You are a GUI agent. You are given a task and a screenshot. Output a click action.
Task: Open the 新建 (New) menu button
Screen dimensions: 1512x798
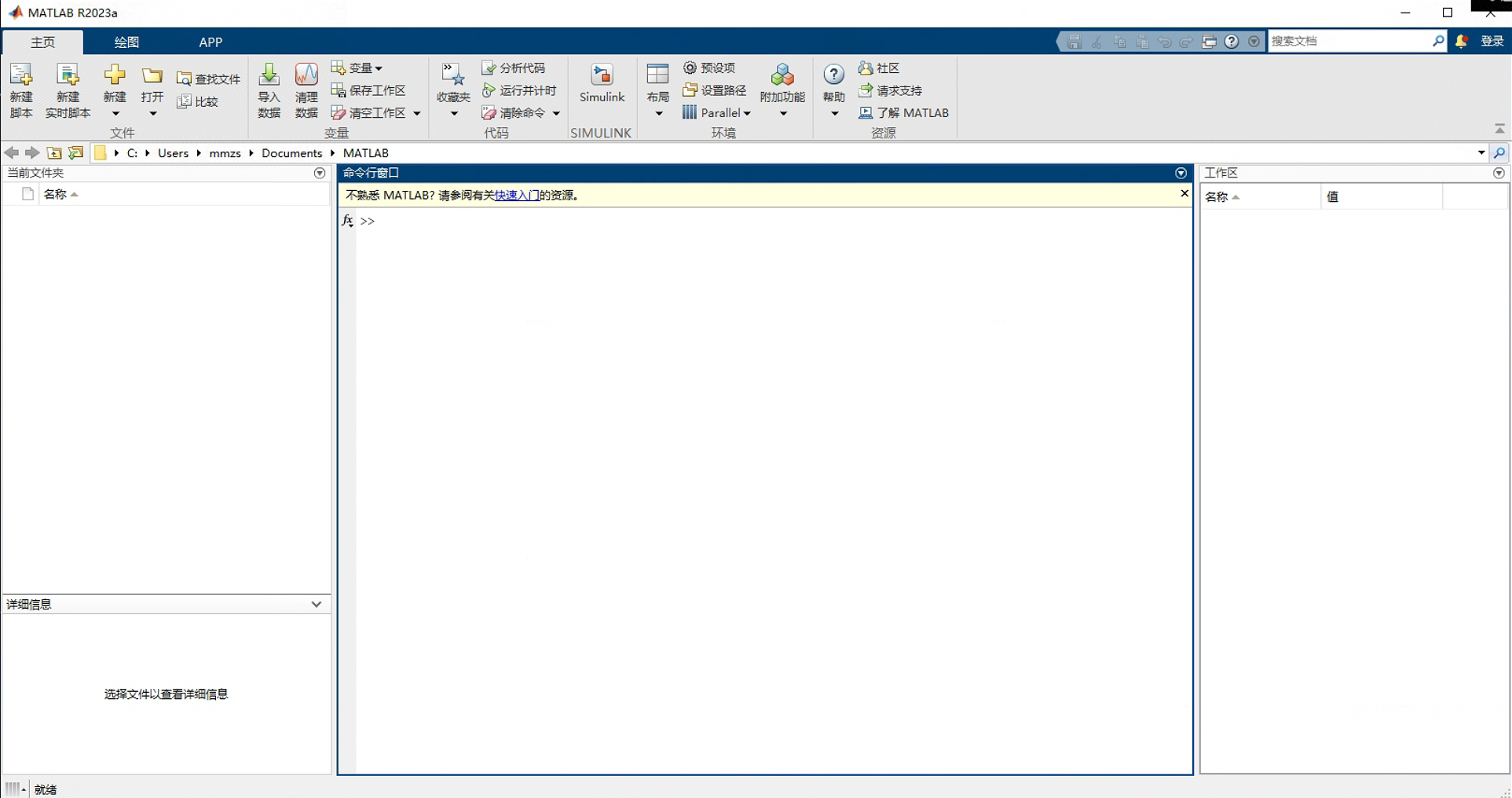pyautogui.click(x=115, y=90)
